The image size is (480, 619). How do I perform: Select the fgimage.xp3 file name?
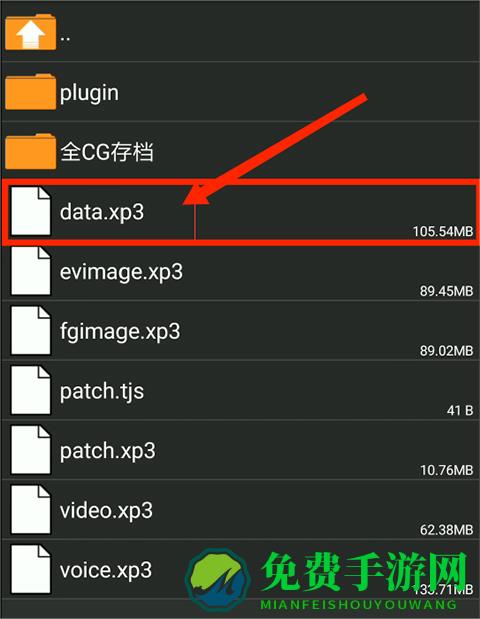pyautogui.click(x=120, y=332)
